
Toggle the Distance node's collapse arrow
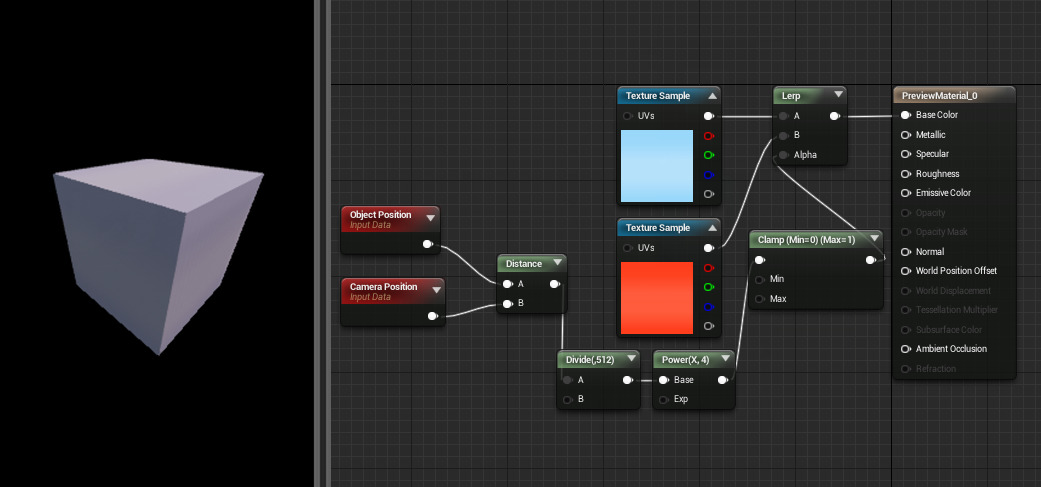[x=557, y=264]
